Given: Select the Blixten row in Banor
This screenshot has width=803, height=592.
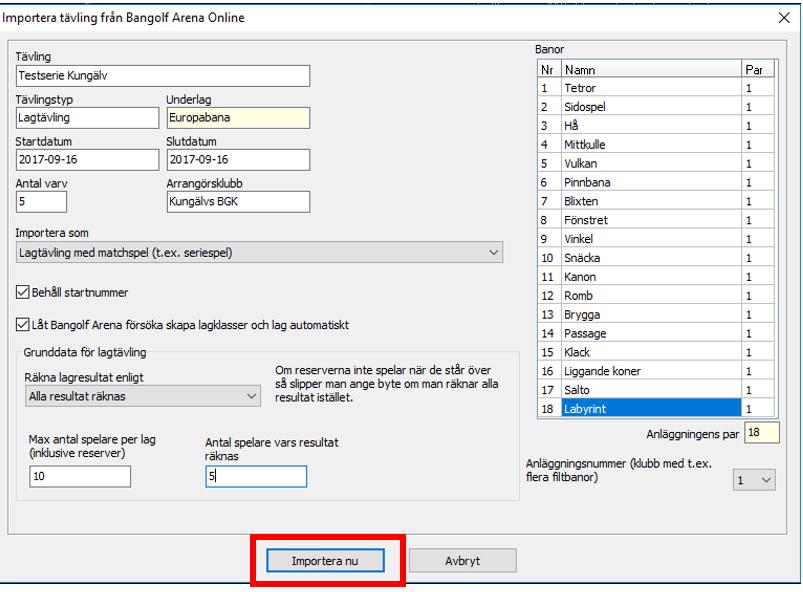Looking at the screenshot, I should tap(656, 202).
